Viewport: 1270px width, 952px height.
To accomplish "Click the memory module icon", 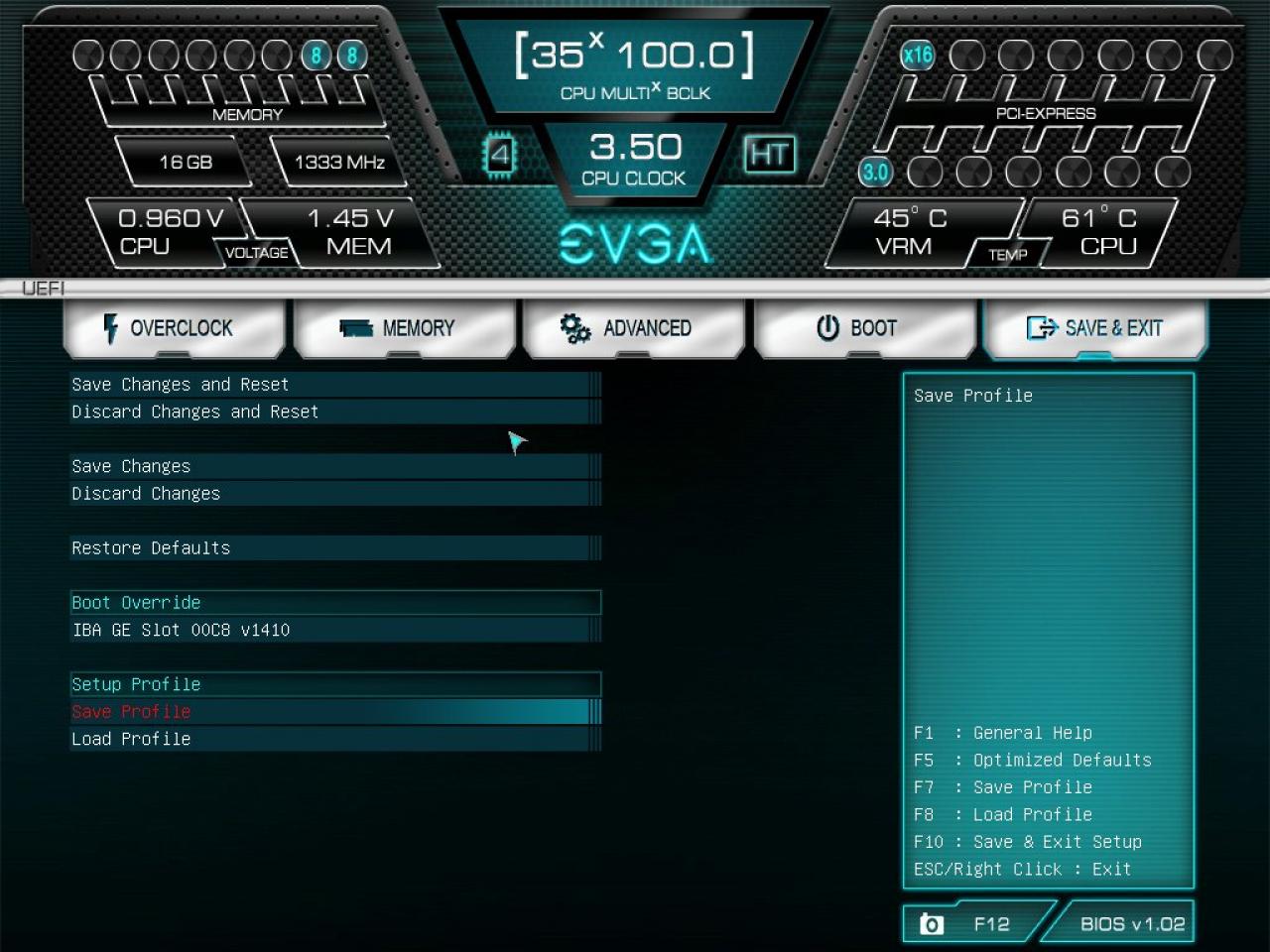I will (356, 328).
